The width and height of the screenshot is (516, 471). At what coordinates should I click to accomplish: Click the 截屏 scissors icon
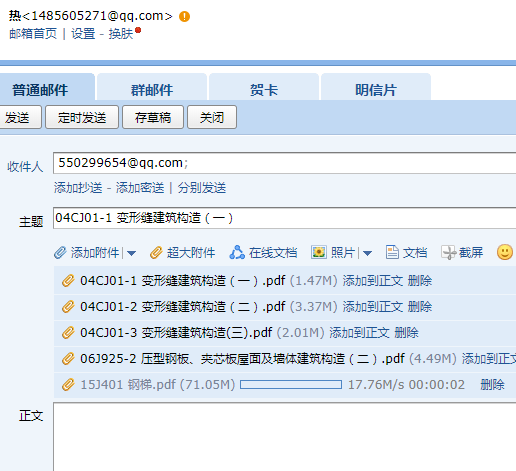click(x=448, y=253)
